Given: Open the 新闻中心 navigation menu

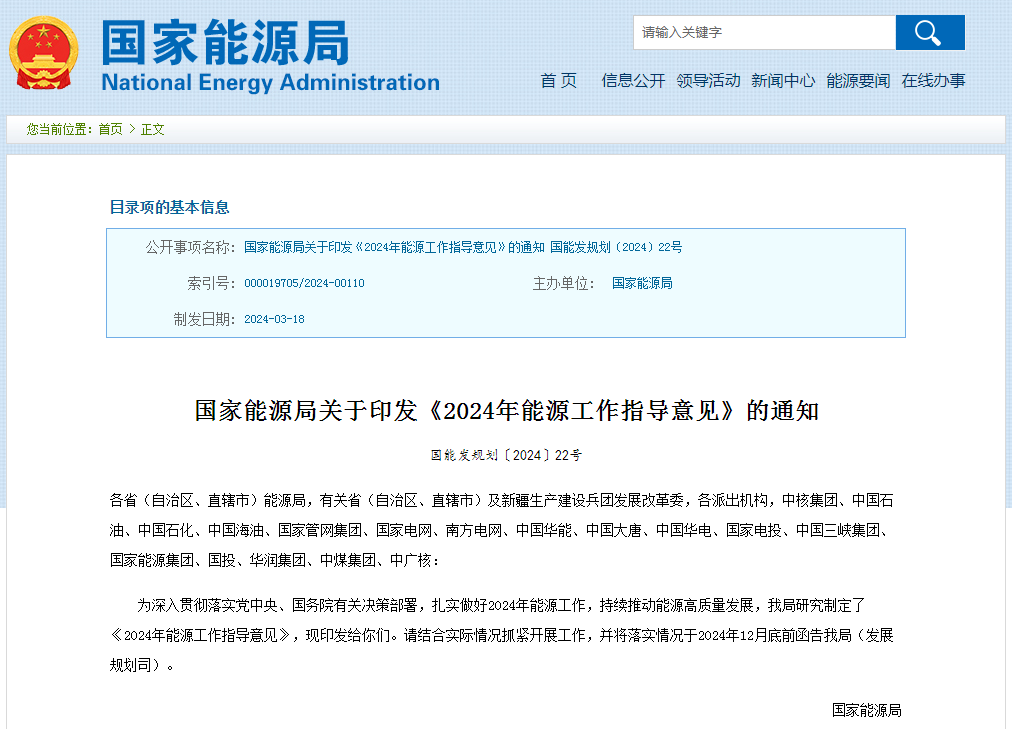Looking at the screenshot, I should (783, 81).
